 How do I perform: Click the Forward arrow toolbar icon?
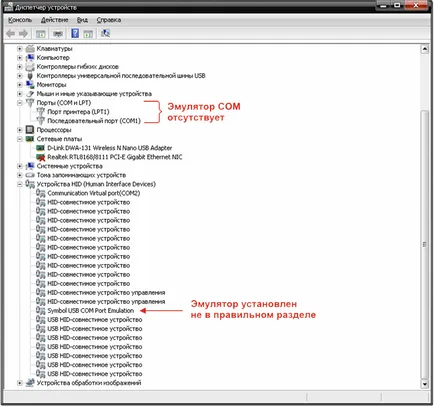coord(23,33)
